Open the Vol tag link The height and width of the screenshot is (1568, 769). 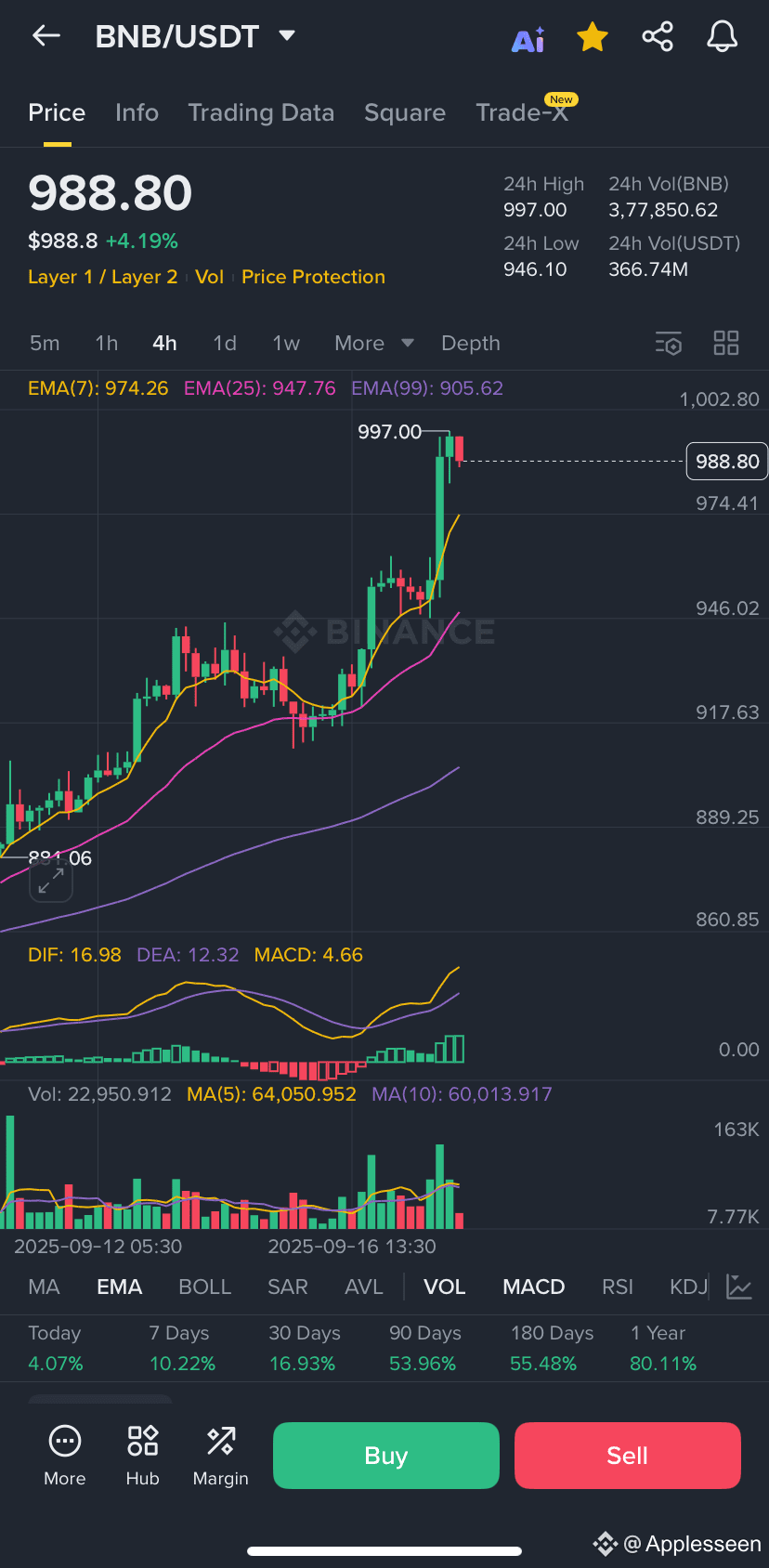210,277
